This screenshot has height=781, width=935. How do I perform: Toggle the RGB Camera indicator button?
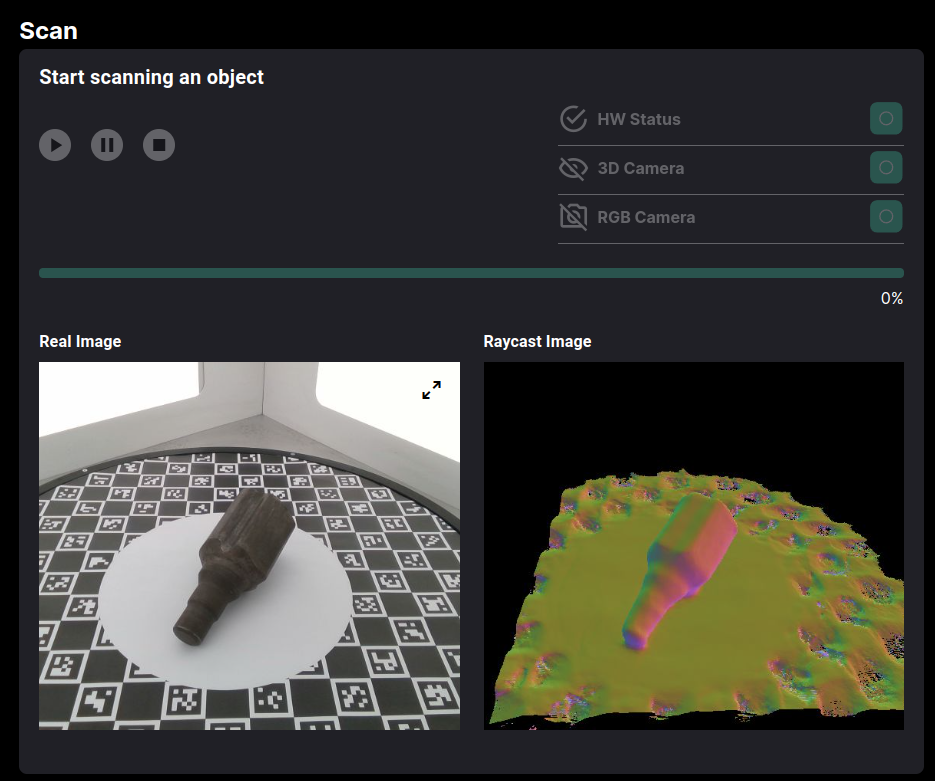[x=886, y=216]
